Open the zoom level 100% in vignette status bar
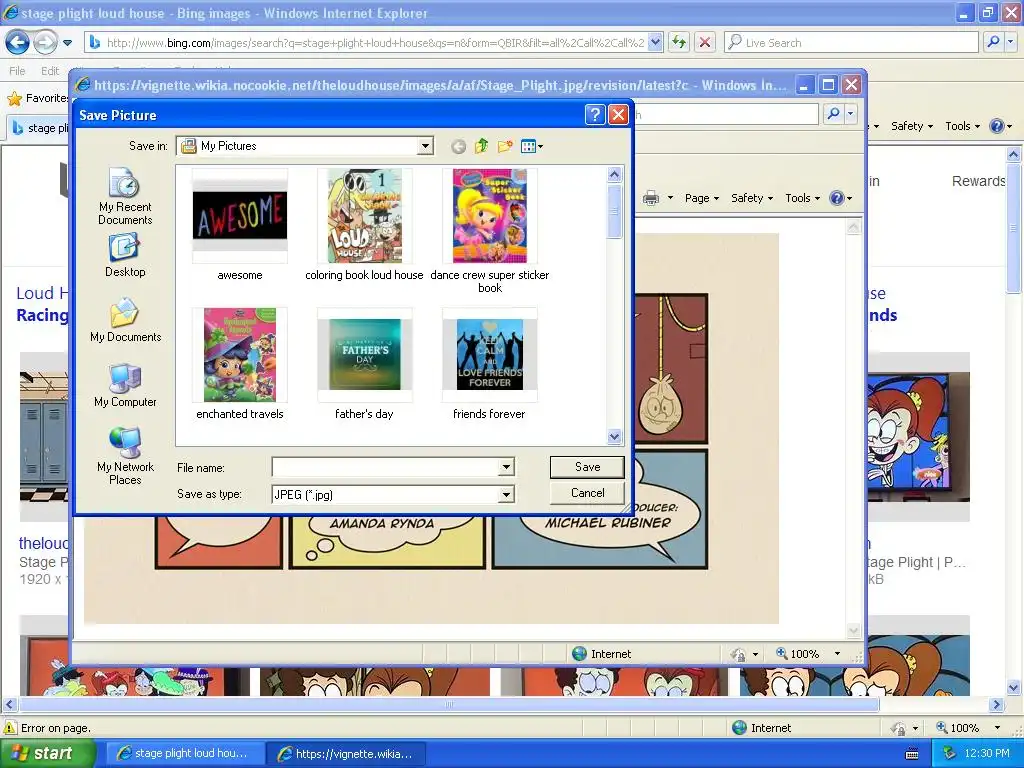Viewport: 1024px width, 768px height. click(807, 654)
